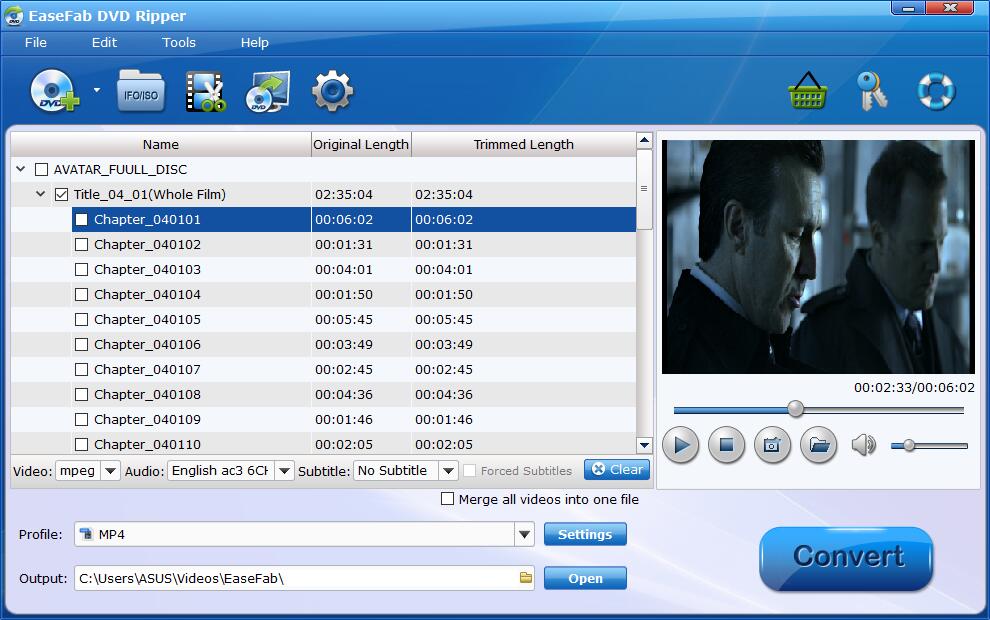This screenshot has height=620, width=990.
Task: Mute audio with the speaker icon
Action: pos(863,445)
